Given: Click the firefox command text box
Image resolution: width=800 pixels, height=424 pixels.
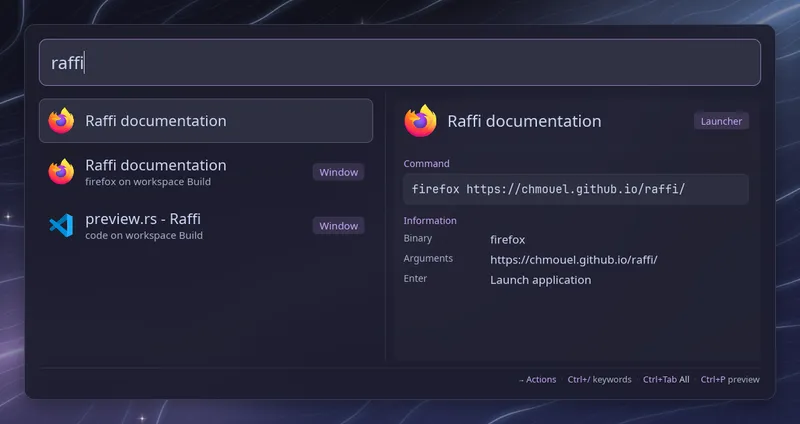Looking at the screenshot, I should [x=576, y=189].
